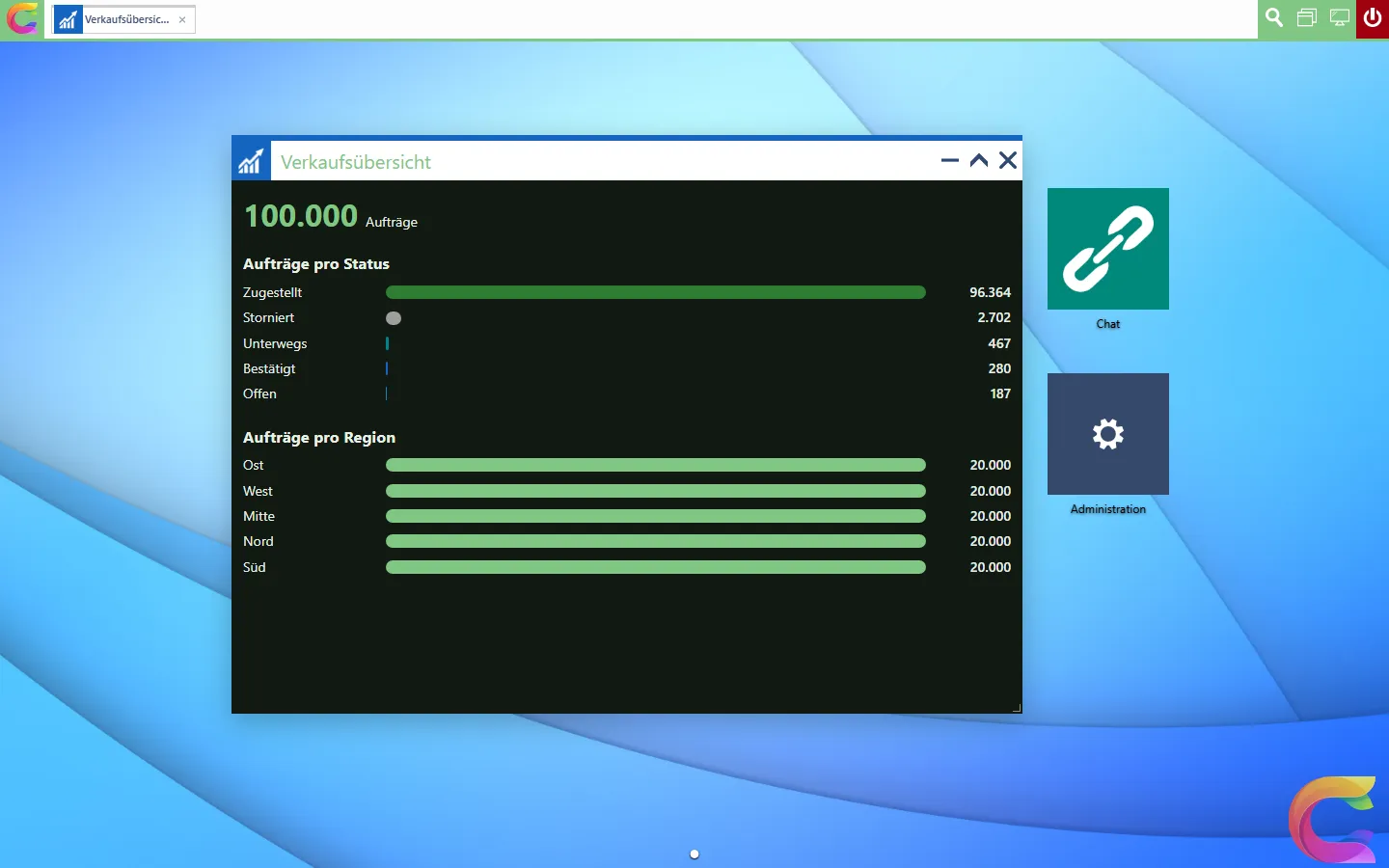Viewport: 1389px width, 868px height.
Task: Click the West region label
Action: pos(258,491)
